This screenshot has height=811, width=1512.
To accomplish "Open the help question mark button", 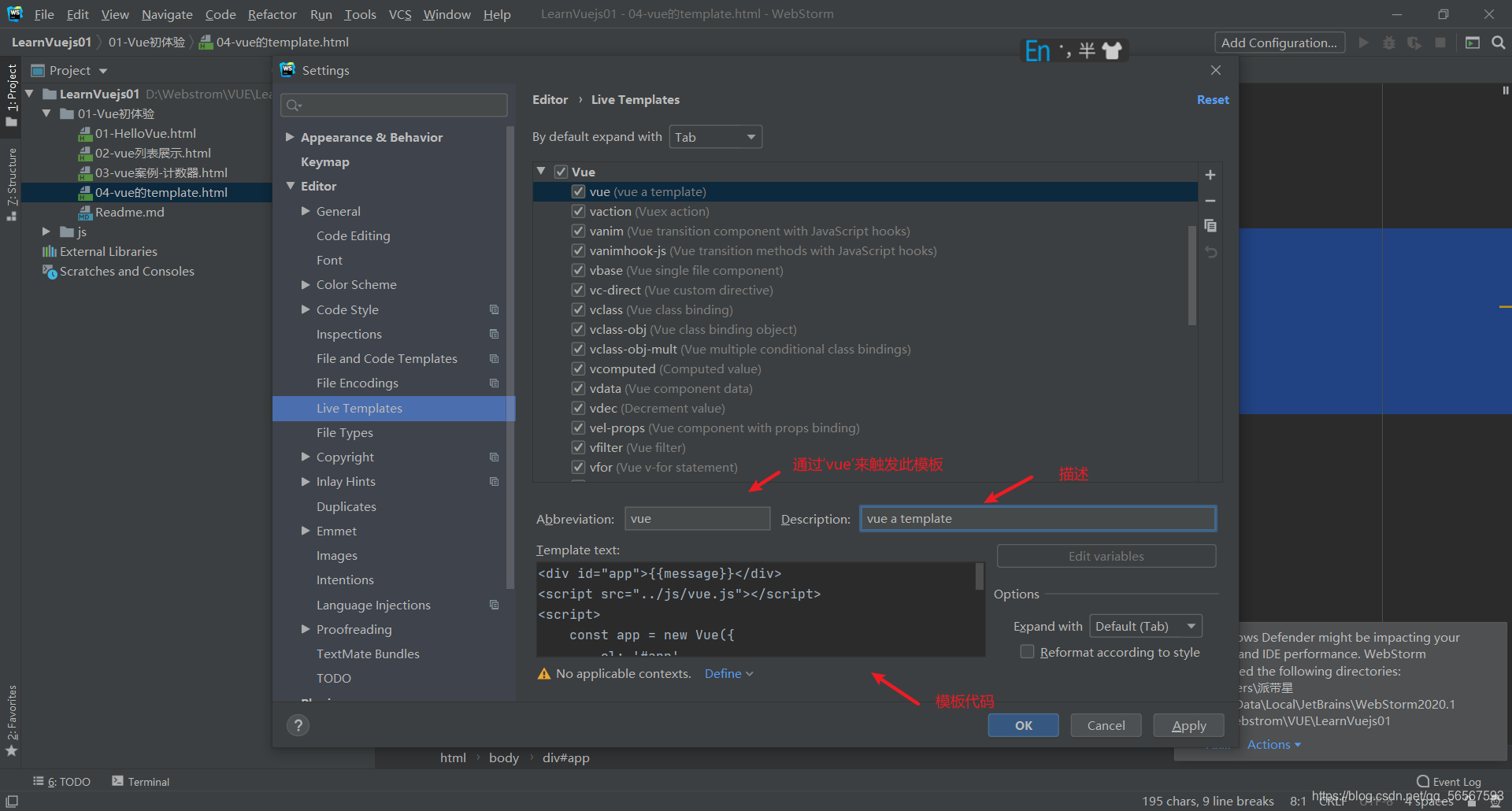I will 298,725.
